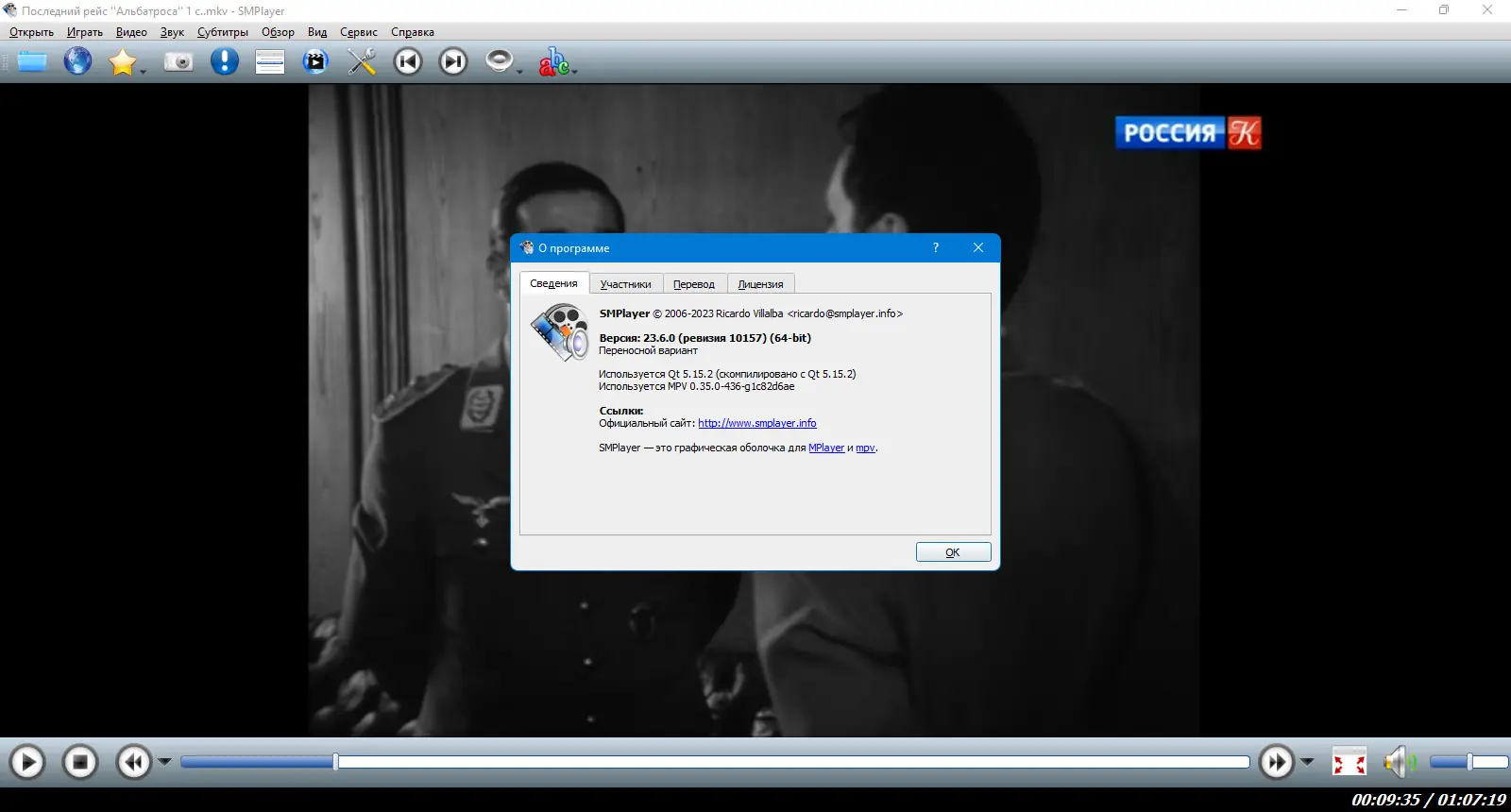This screenshot has width=1511, height=812.
Task: Open the Справка menu
Action: [x=413, y=32]
